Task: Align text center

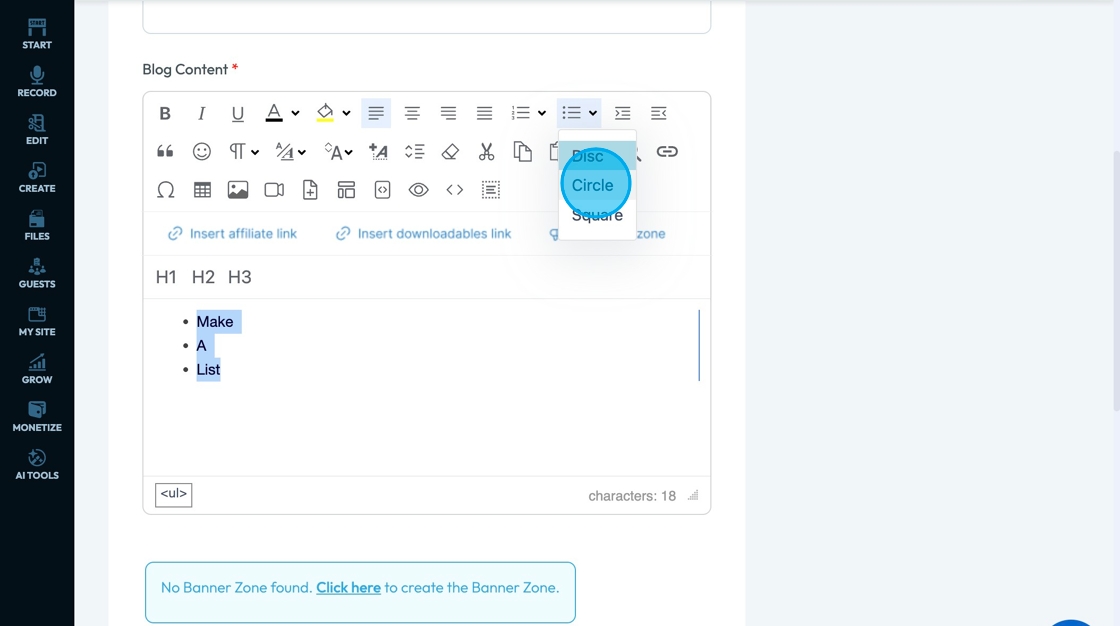Action: click(412, 113)
